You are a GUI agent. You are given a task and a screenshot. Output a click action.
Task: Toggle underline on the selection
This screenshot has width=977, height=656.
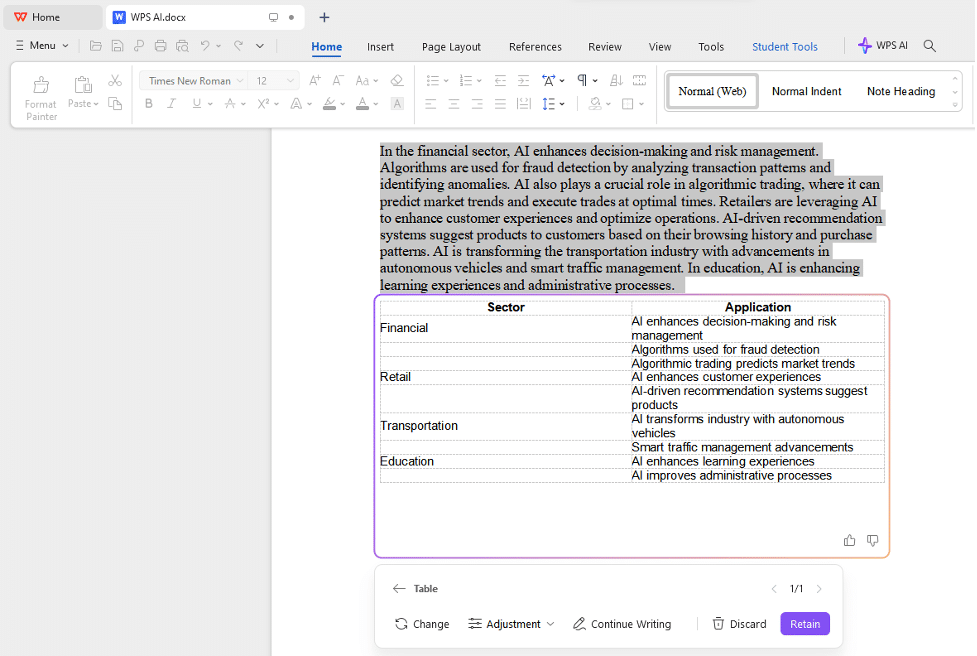195,103
